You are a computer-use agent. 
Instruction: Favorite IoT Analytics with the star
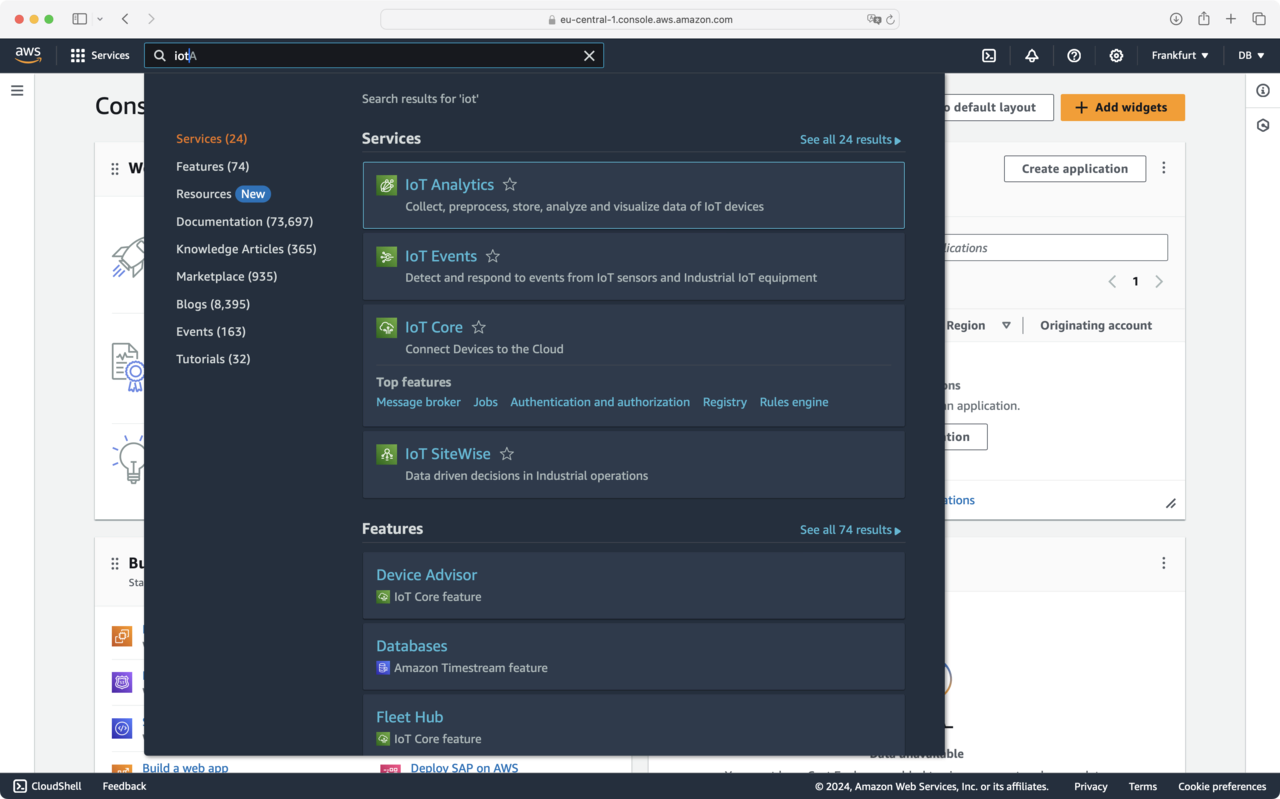510,185
